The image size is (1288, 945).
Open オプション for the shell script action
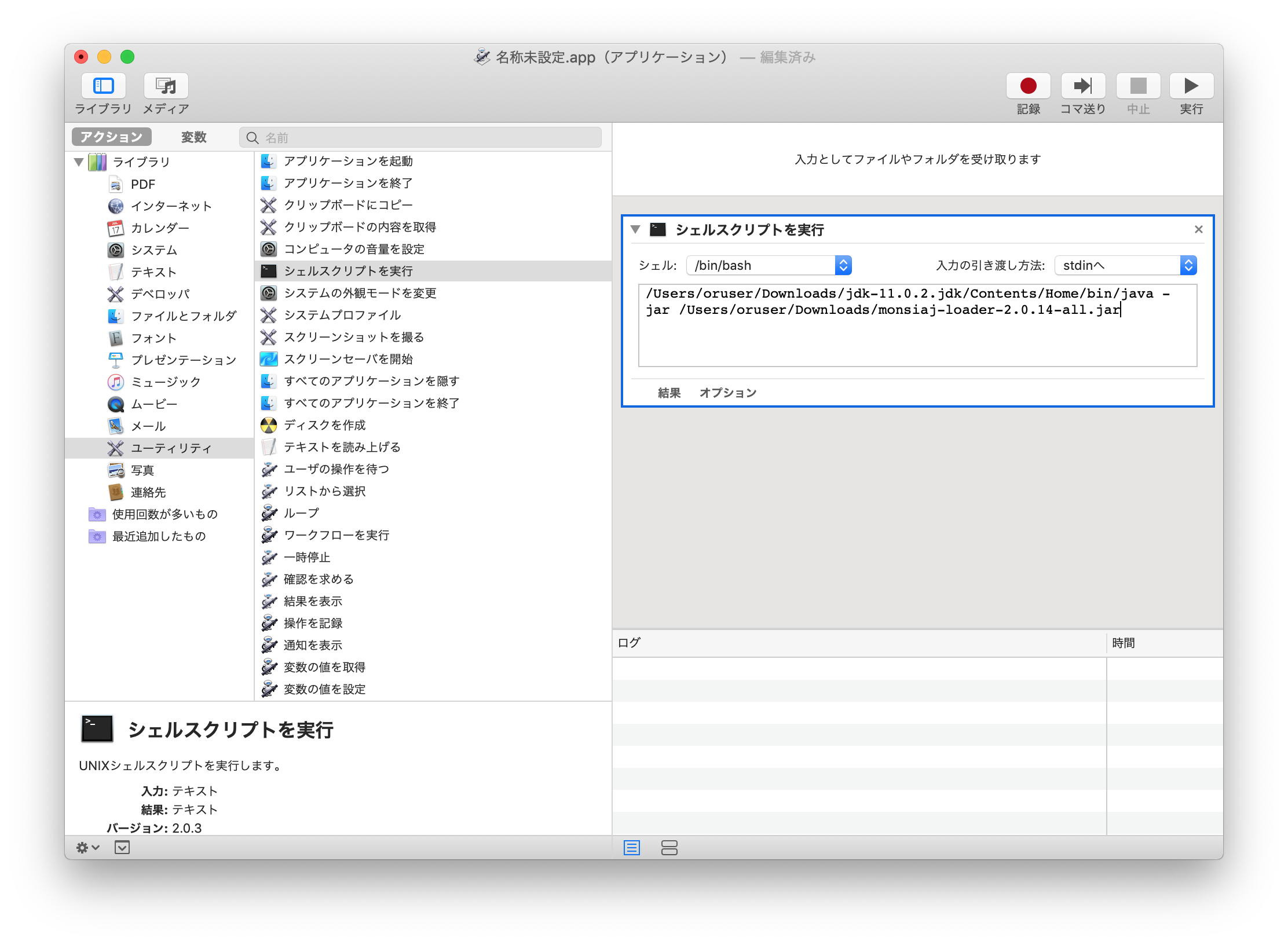click(x=728, y=393)
